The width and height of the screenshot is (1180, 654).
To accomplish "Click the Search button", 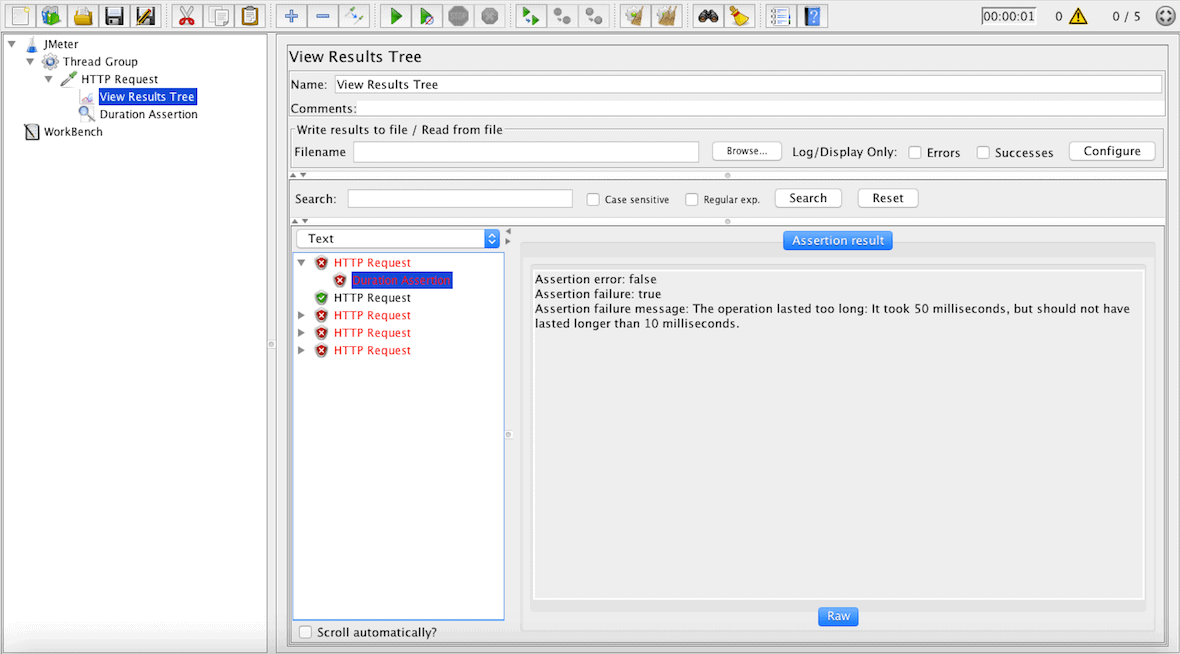I will click(807, 198).
